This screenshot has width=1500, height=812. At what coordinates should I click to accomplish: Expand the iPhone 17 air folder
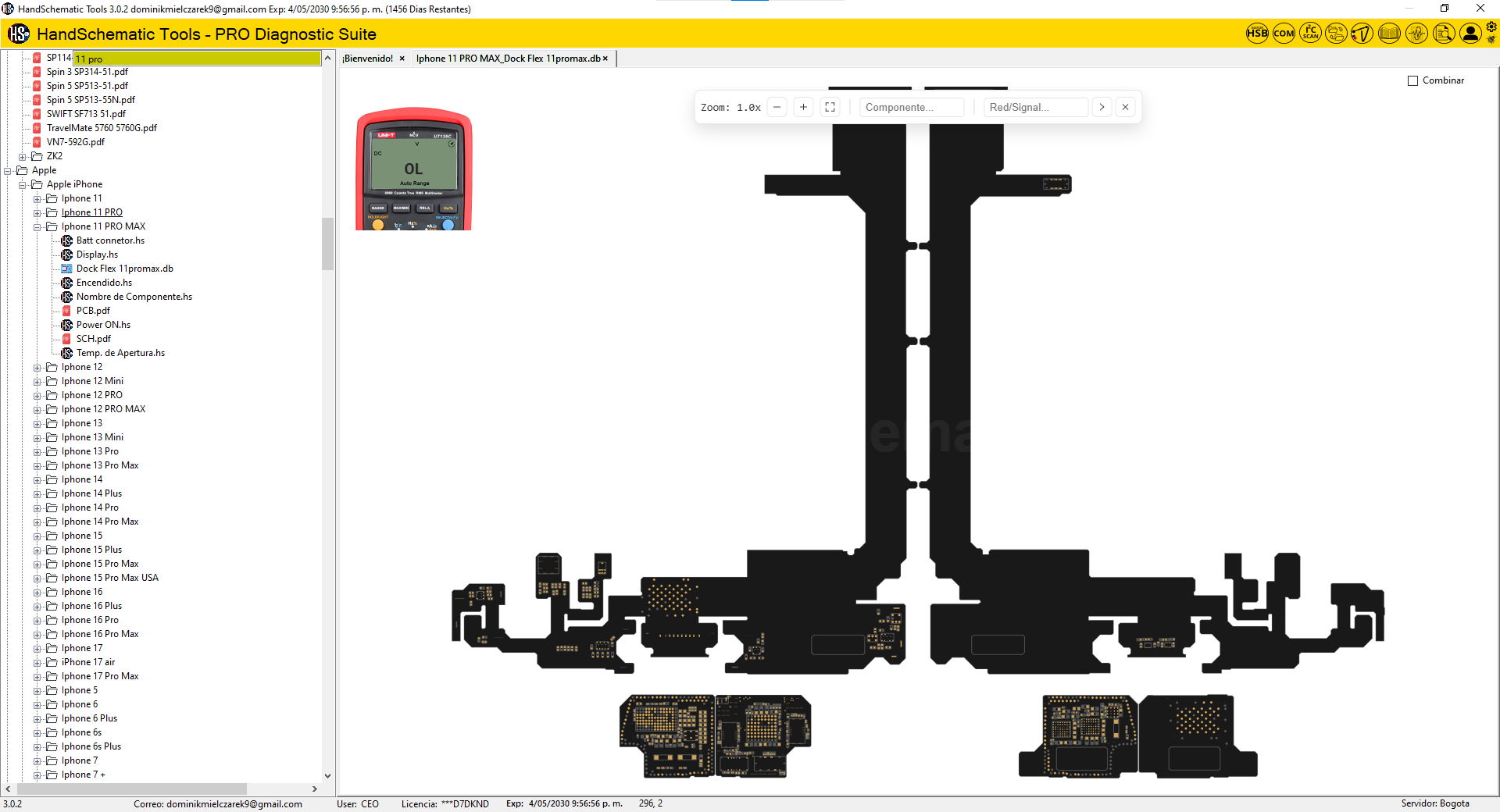[37, 663]
